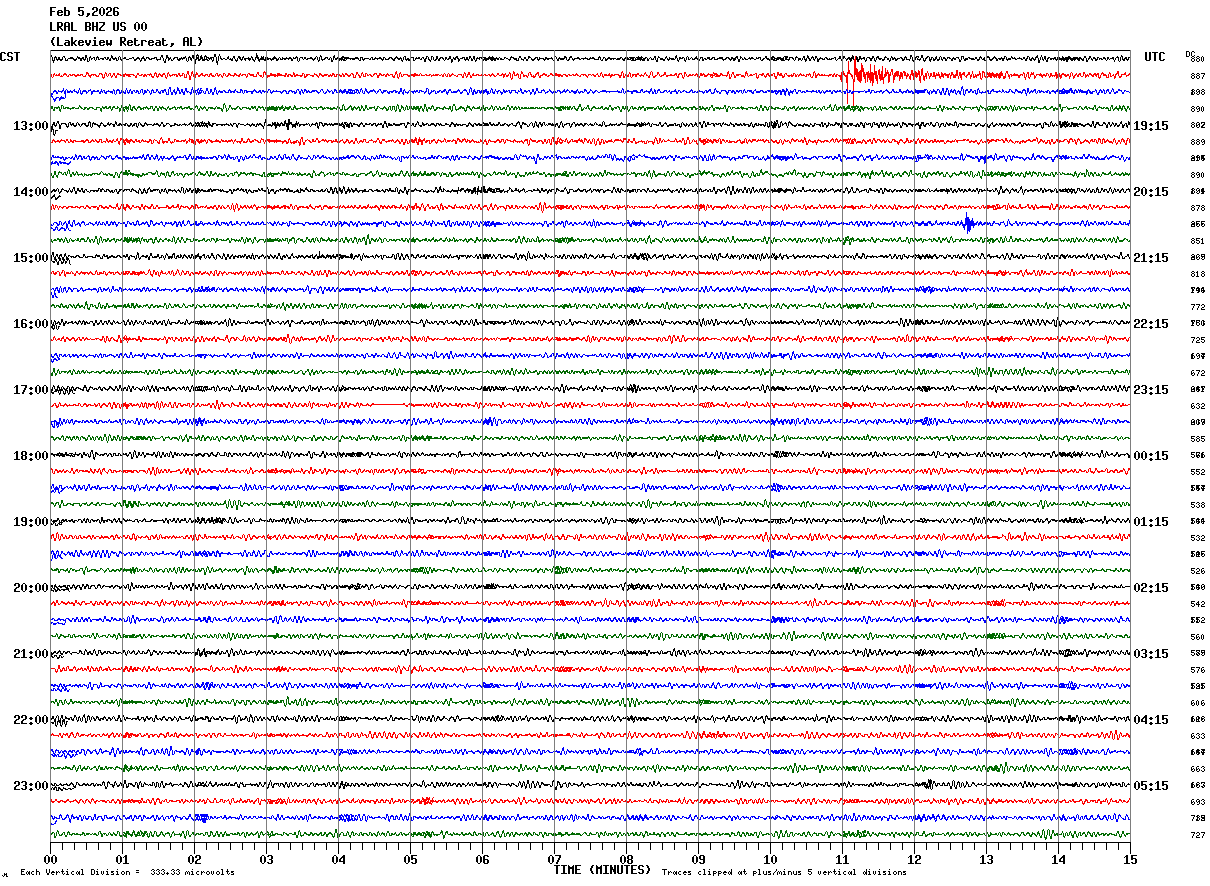This screenshot has width=1210, height=886.
Task: Select the station code "LRAL BHZ US 00"
Action: (x=98, y=27)
